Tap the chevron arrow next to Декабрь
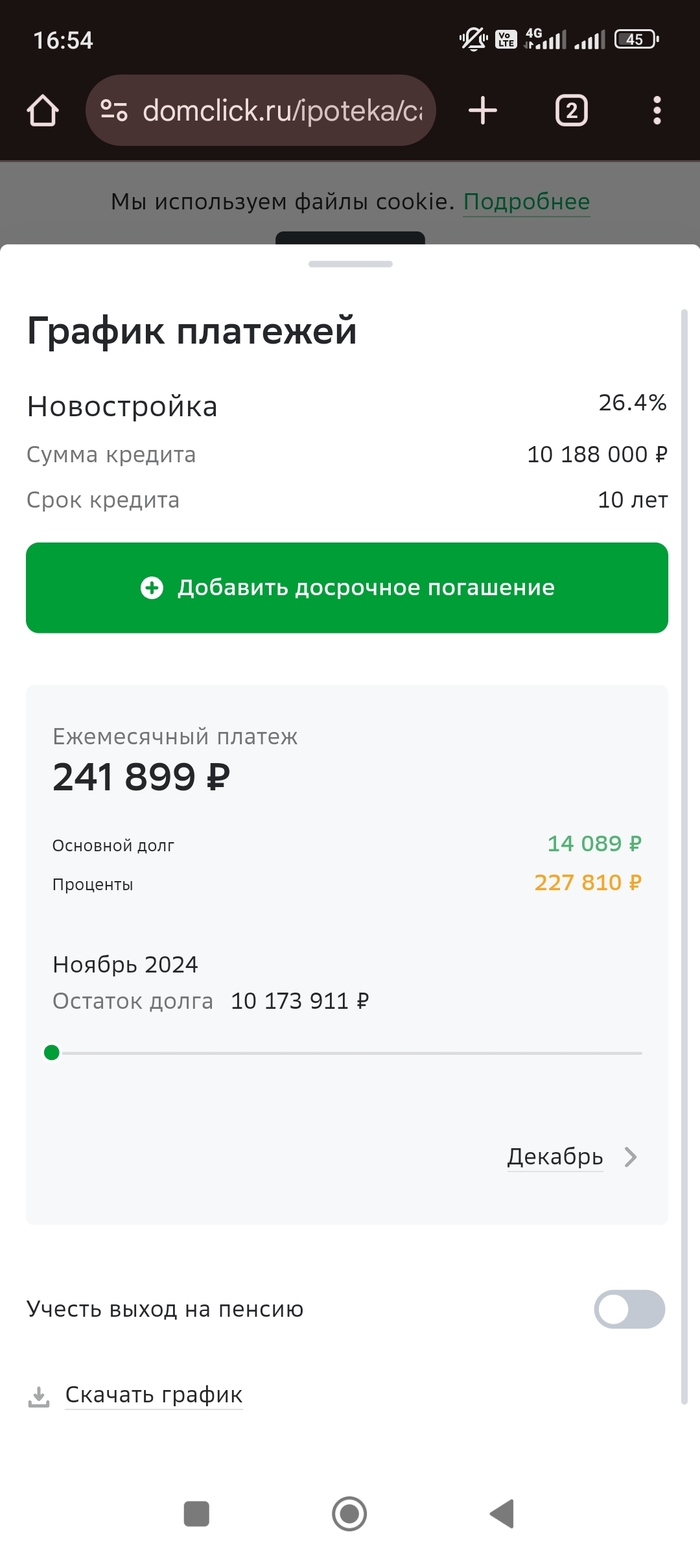 pyautogui.click(x=631, y=1157)
